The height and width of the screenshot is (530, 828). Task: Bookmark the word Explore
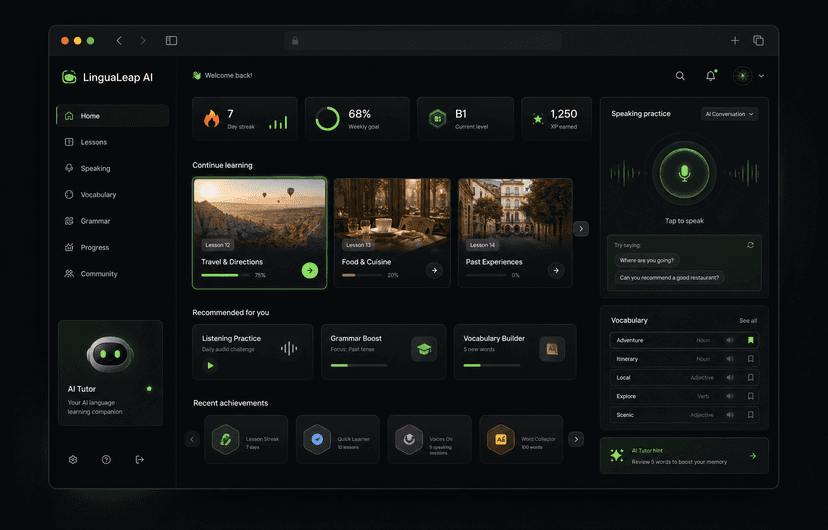tap(750, 396)
